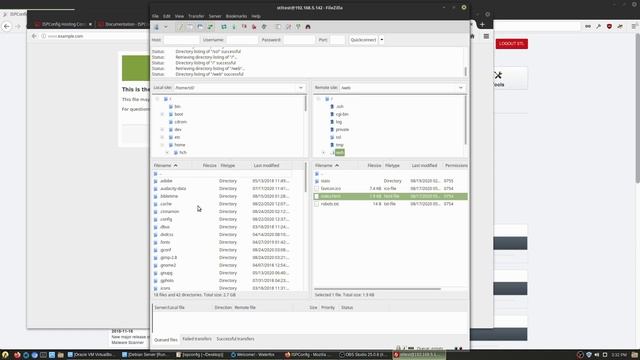Toggle the local directory tree display
640x360 pixels.
(190, 27)
